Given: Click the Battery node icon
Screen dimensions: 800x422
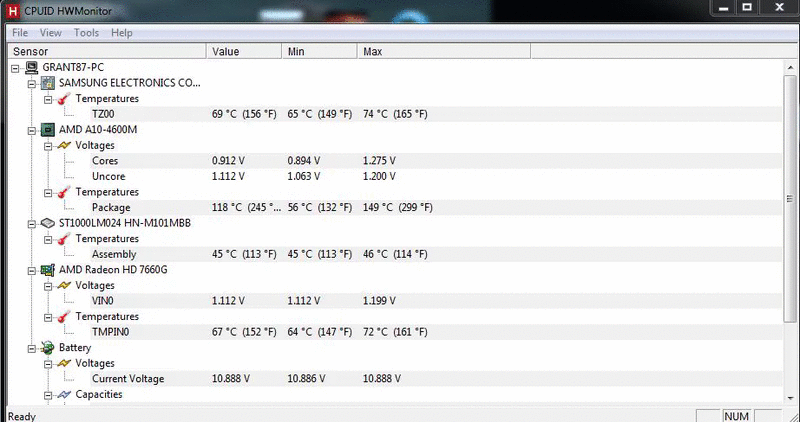Looking at the screenshot, I should tap(48, 347).
